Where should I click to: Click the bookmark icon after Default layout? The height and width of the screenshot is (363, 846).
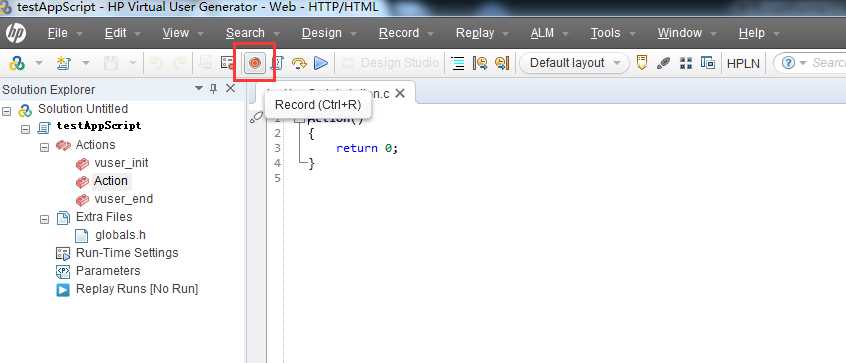[642, 63]
